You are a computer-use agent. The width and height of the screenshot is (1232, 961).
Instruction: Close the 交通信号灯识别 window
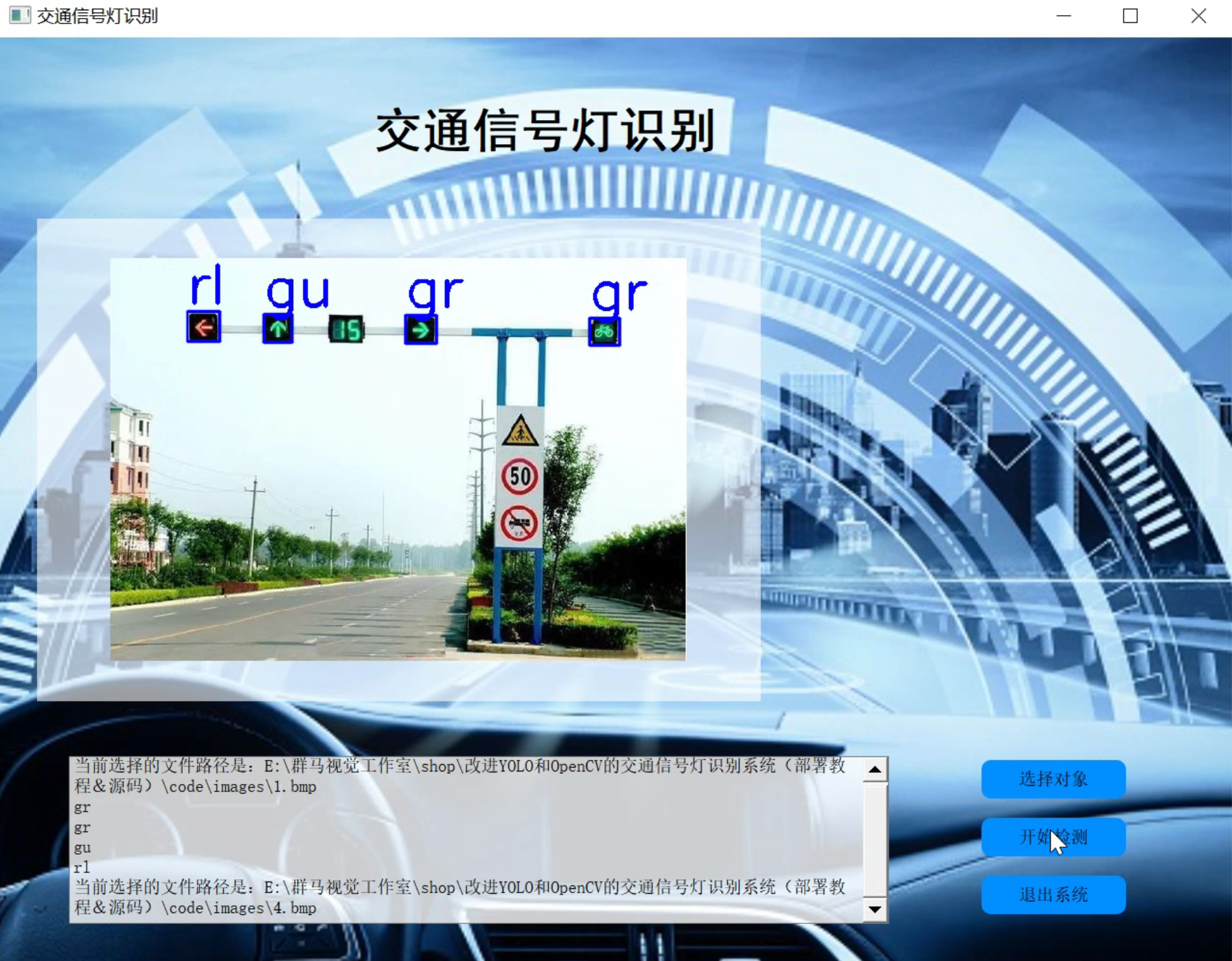coord(1198,16)
